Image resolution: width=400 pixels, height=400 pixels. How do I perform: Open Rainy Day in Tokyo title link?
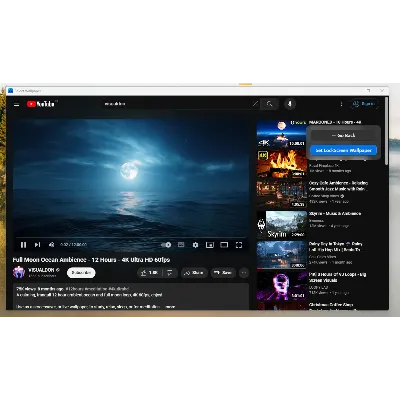click(x=336, y=247)
